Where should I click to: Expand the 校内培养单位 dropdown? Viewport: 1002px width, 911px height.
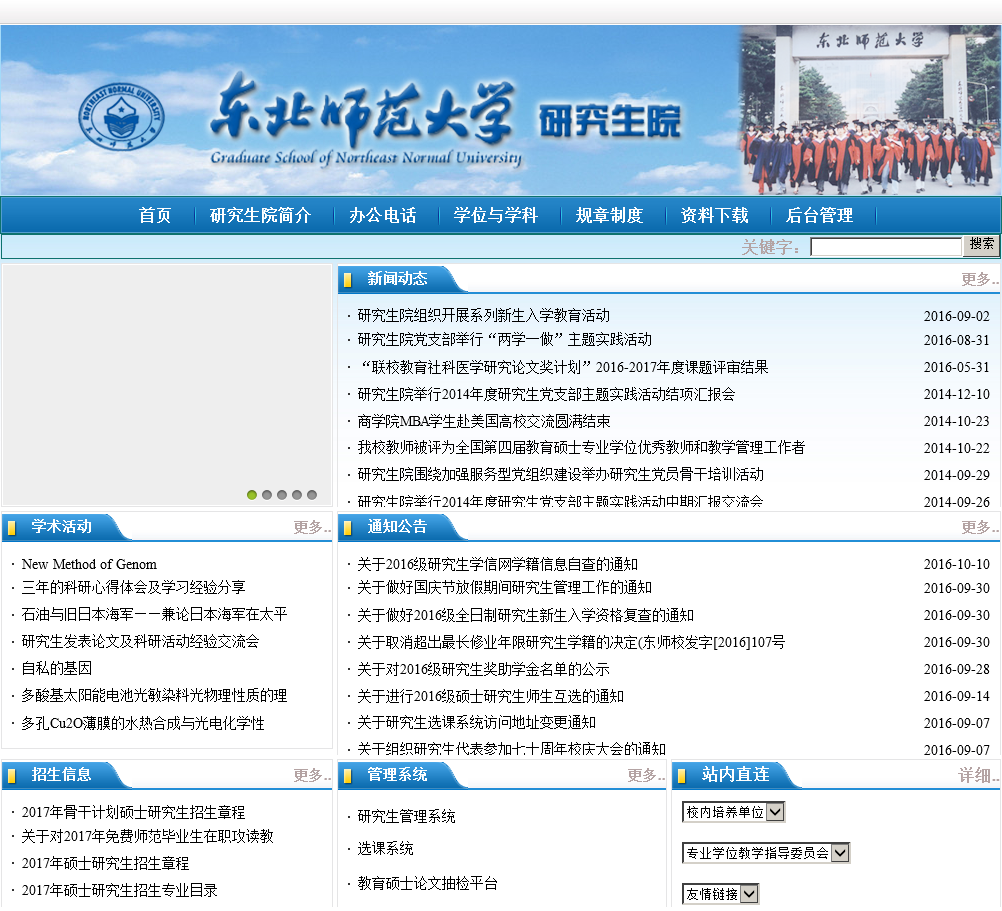point(733,812)
